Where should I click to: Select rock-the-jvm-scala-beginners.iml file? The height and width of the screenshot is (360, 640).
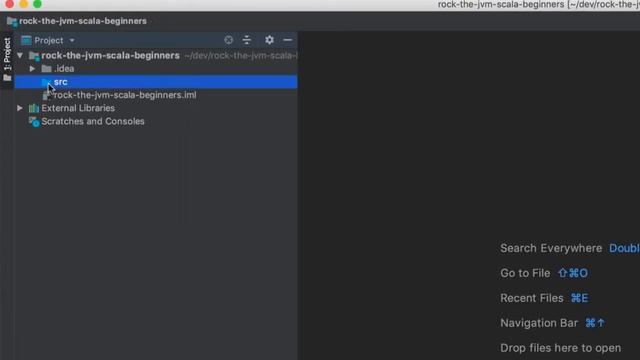pyautogui.click(x=125, y=95)
